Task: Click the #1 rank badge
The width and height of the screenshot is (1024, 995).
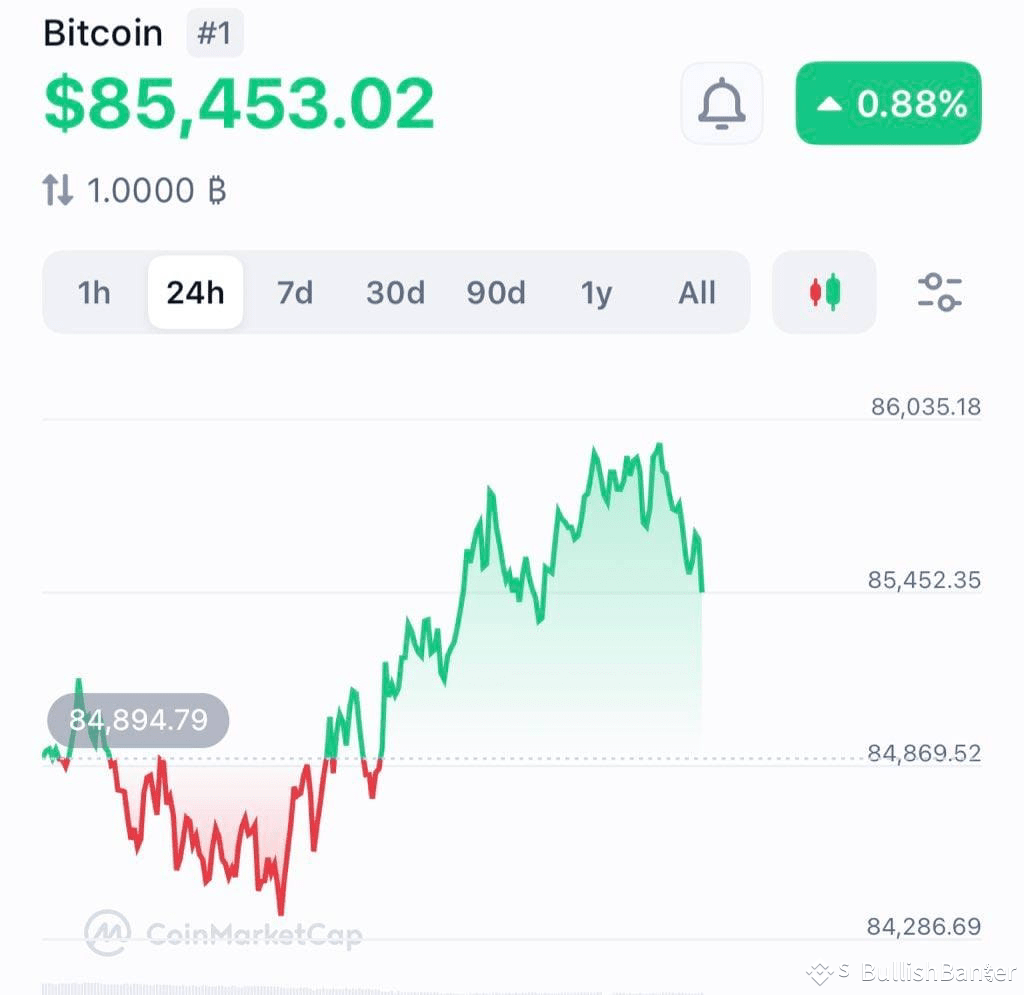Action: 215,33
